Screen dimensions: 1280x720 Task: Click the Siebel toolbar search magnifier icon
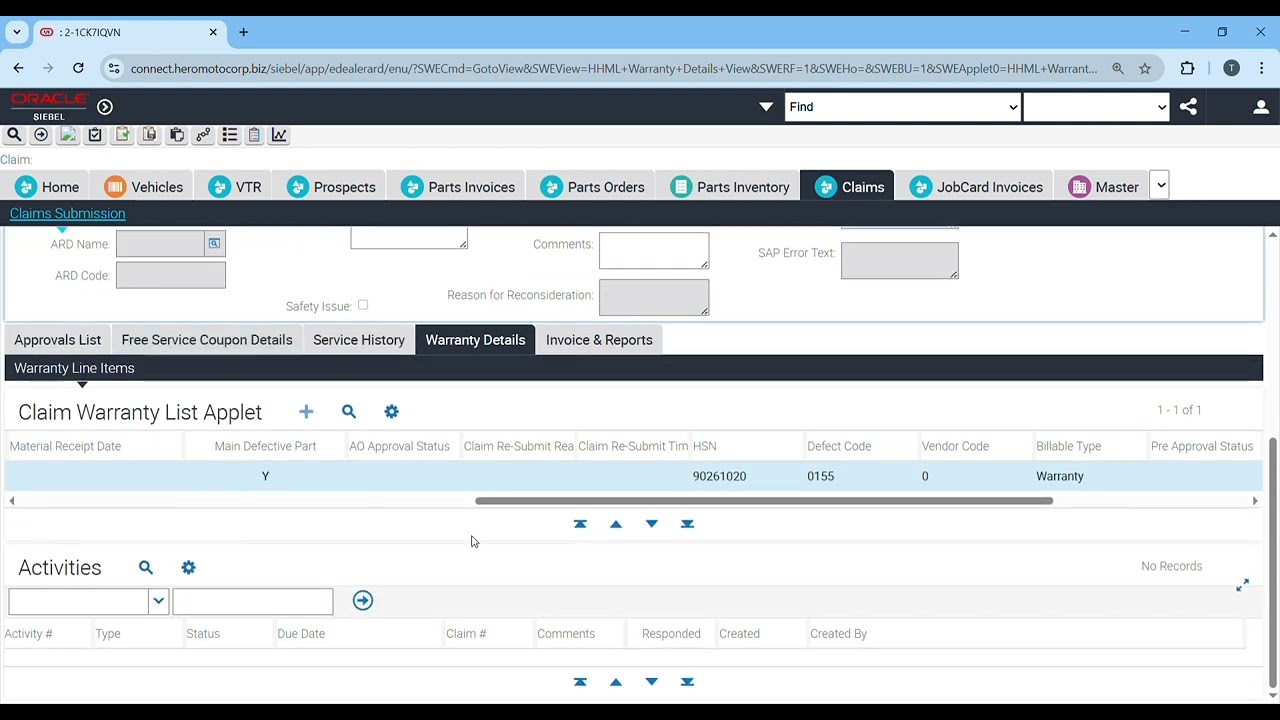click(x=14, y=135)
